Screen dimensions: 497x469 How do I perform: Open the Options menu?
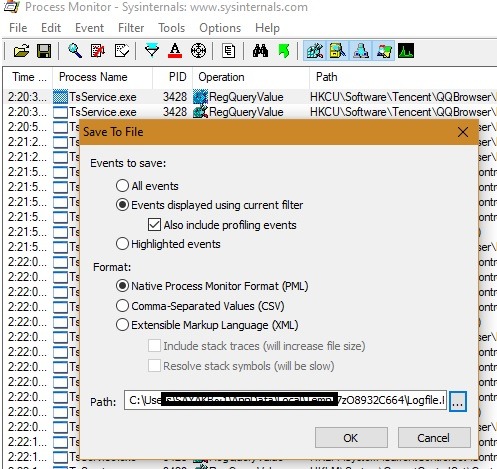(220, 28)
